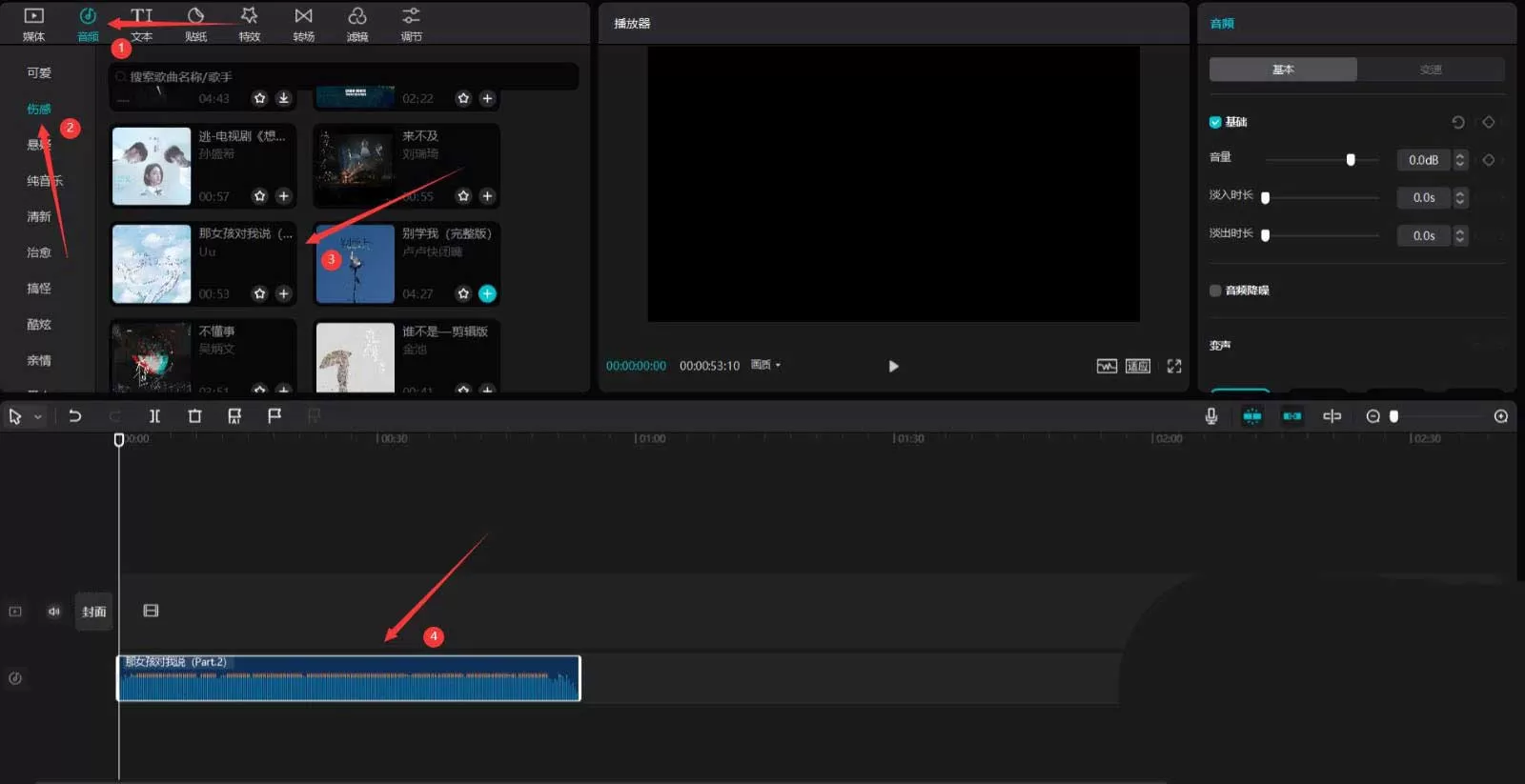Favorite the song 逃-电视剧
The height and width of the screenshot is (784, 1525).
(259, 195)
